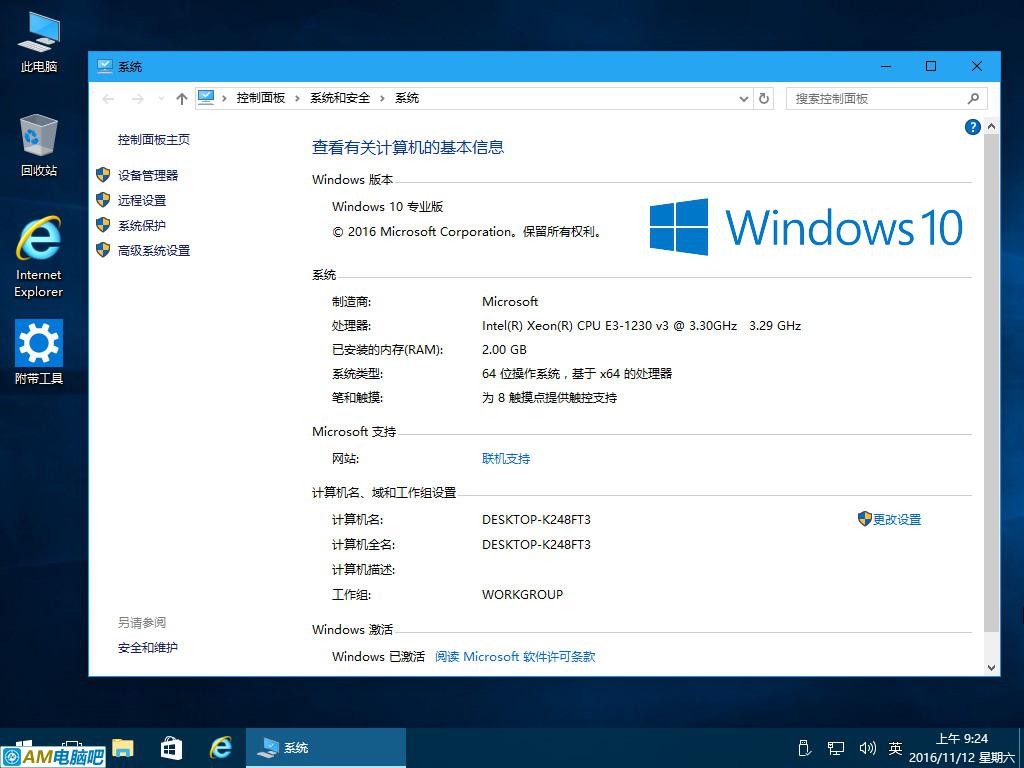The height and width of the screenshot is (768, 1024).
Task: Open 设备管理器 device manager link
Action: (148, 176)
